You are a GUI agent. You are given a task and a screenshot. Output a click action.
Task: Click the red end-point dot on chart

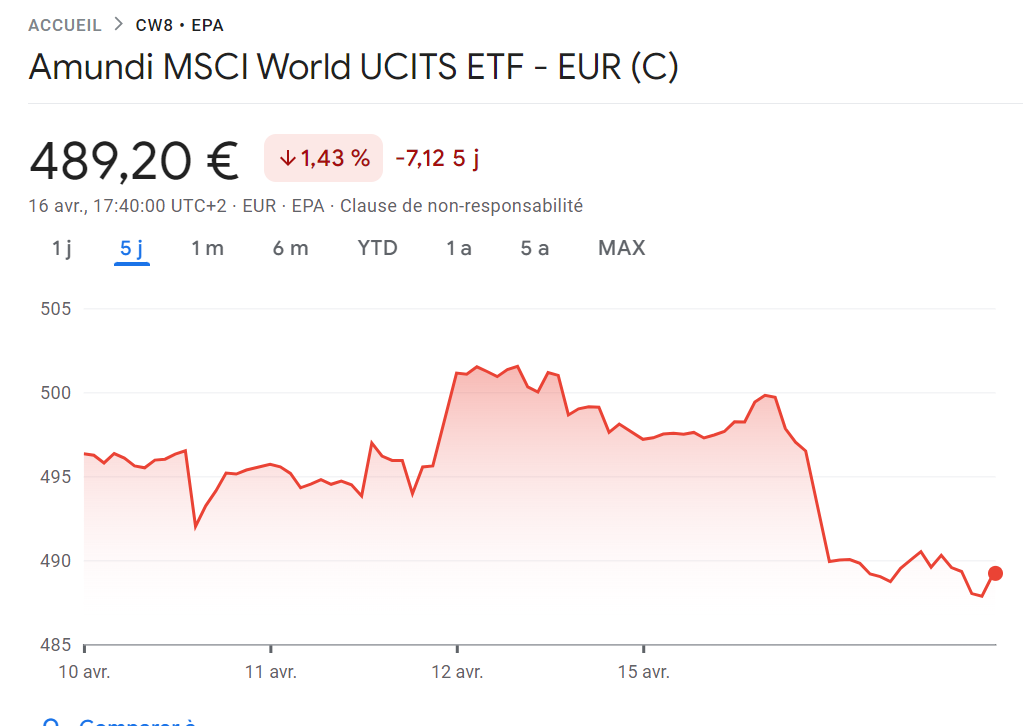pos(995,573)
